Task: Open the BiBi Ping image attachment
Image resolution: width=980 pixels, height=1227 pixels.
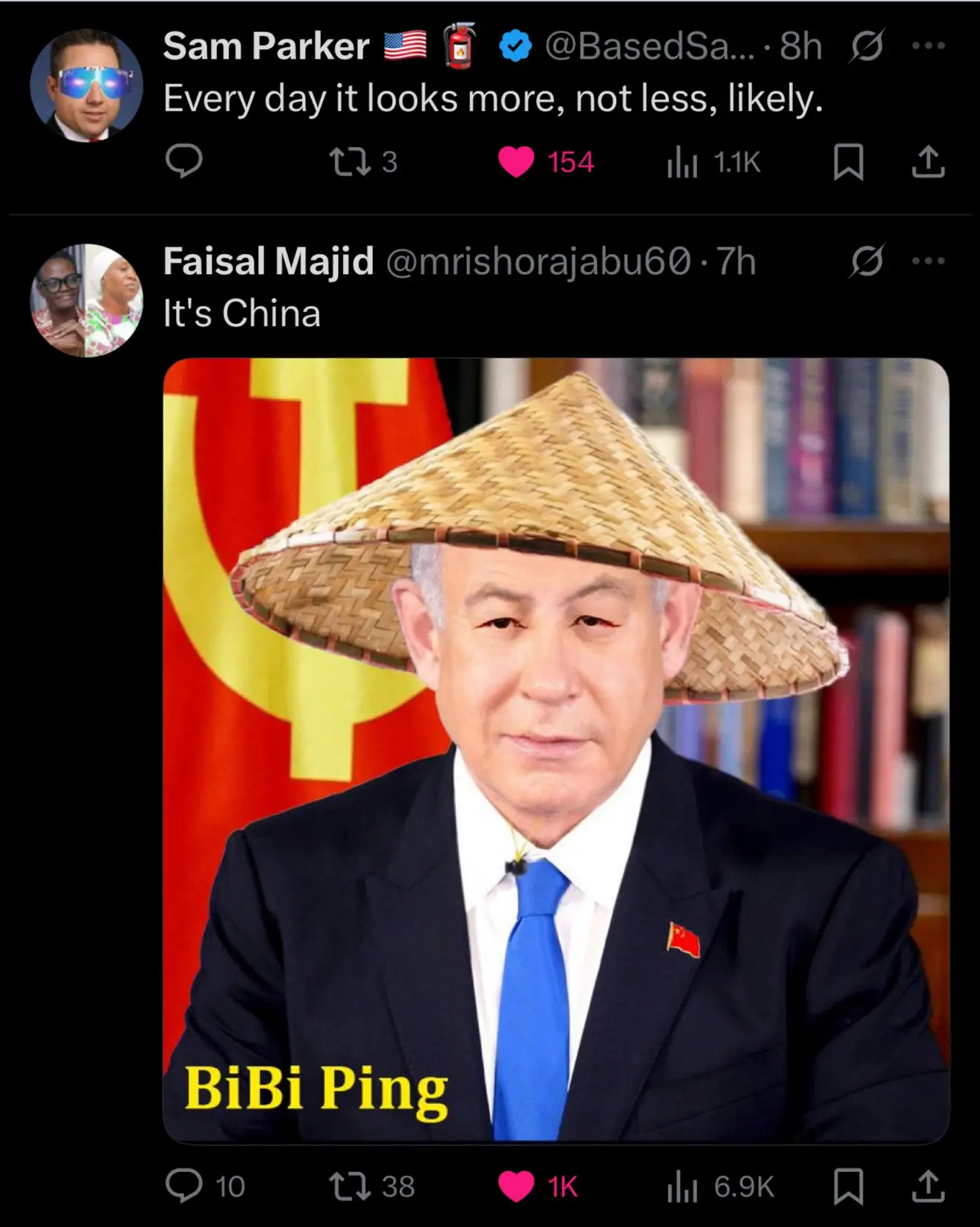Action: click(556, 751)
